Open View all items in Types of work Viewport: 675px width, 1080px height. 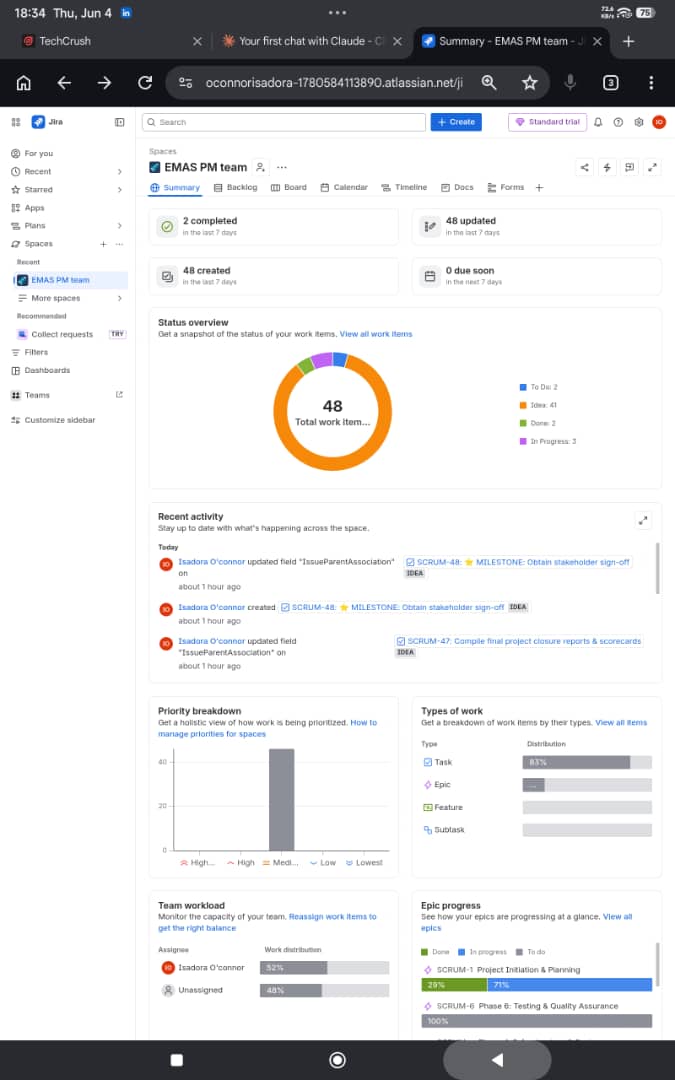[621, 723]
